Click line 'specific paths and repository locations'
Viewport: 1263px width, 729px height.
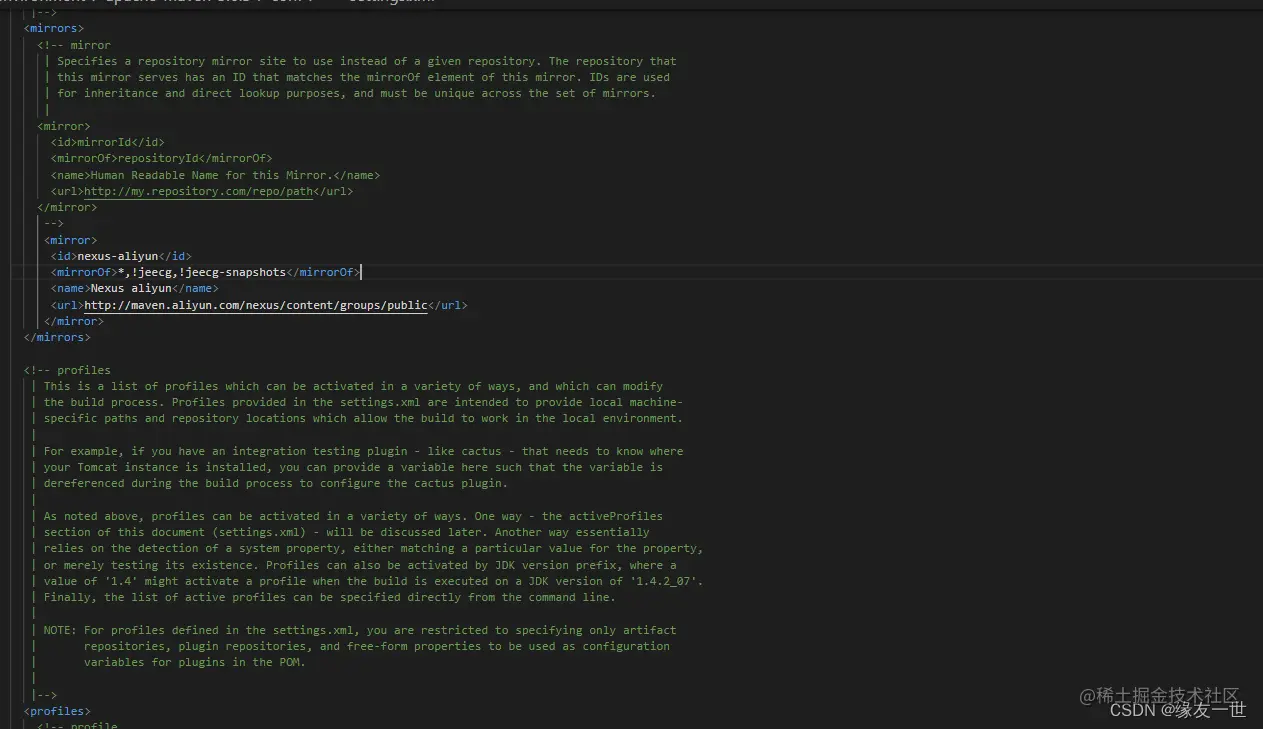pos(363,418)
